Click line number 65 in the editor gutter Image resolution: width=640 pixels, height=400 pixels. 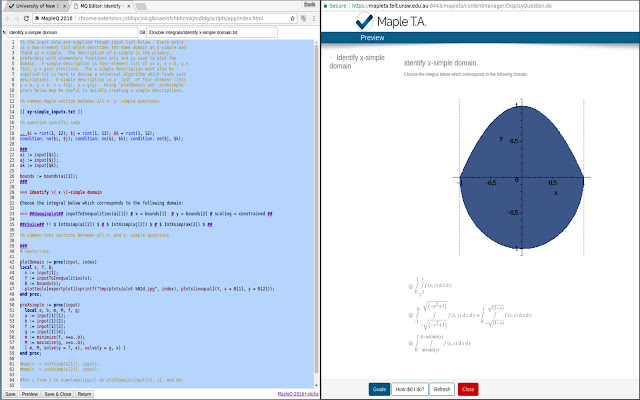[x=12, y=385]
